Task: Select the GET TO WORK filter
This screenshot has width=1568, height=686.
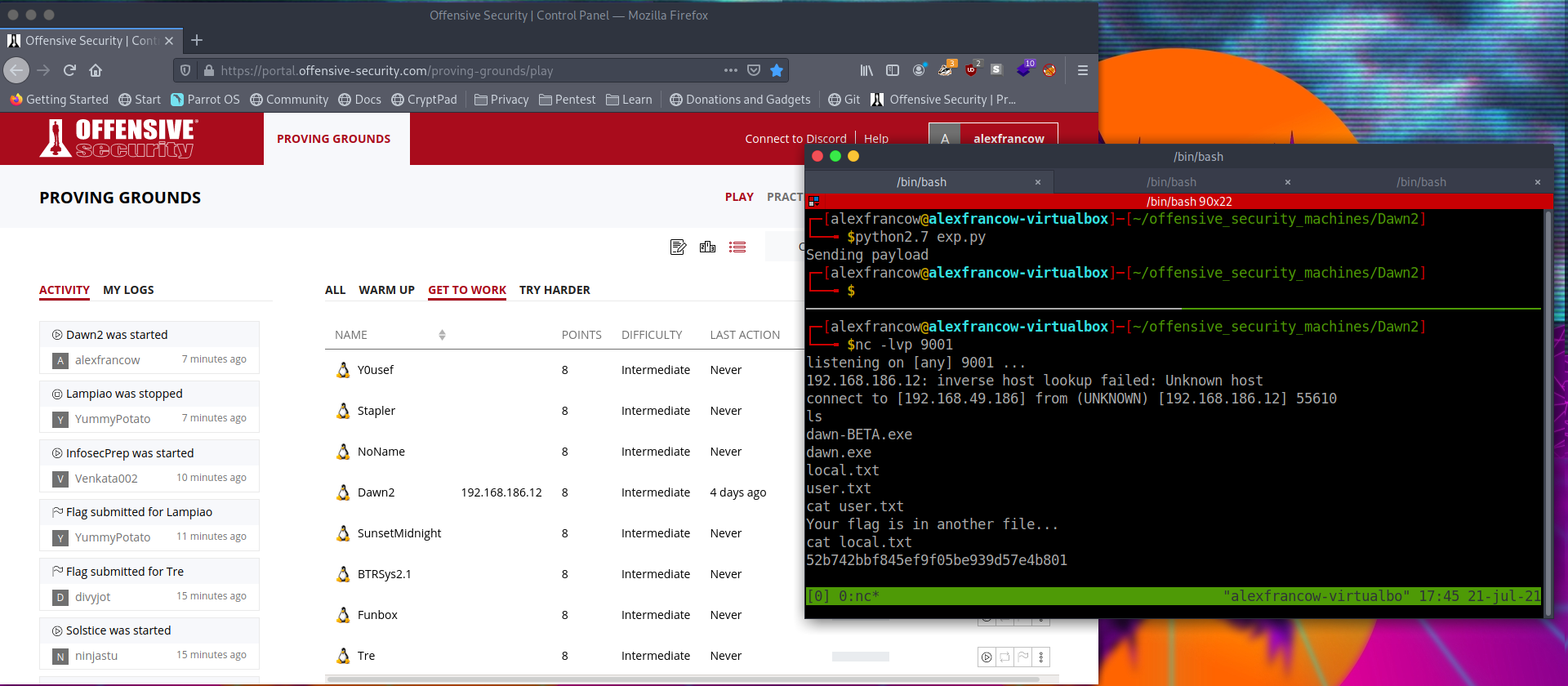Action: (467, 290)
